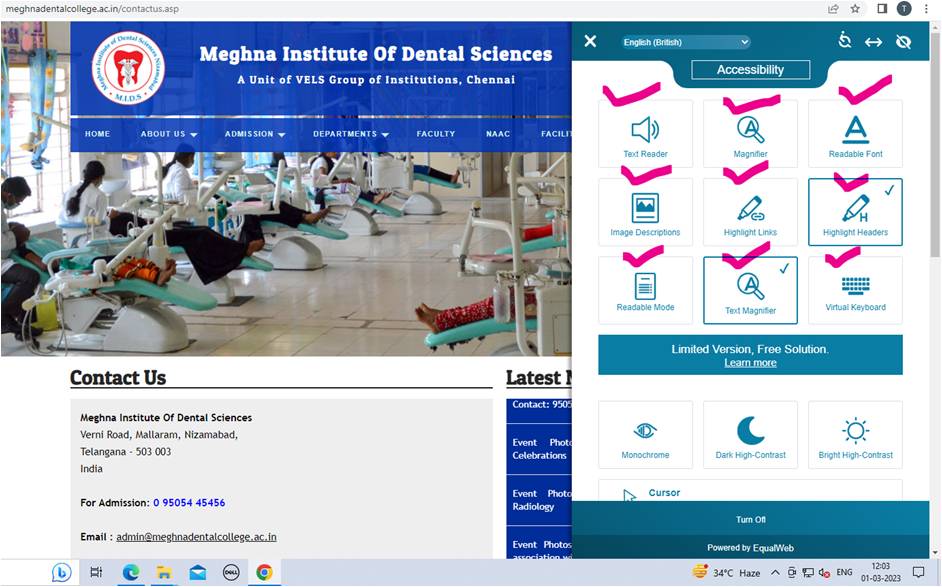
Task: Expand the DEPARTMENTS menu
Action: (x=351, y=134)
